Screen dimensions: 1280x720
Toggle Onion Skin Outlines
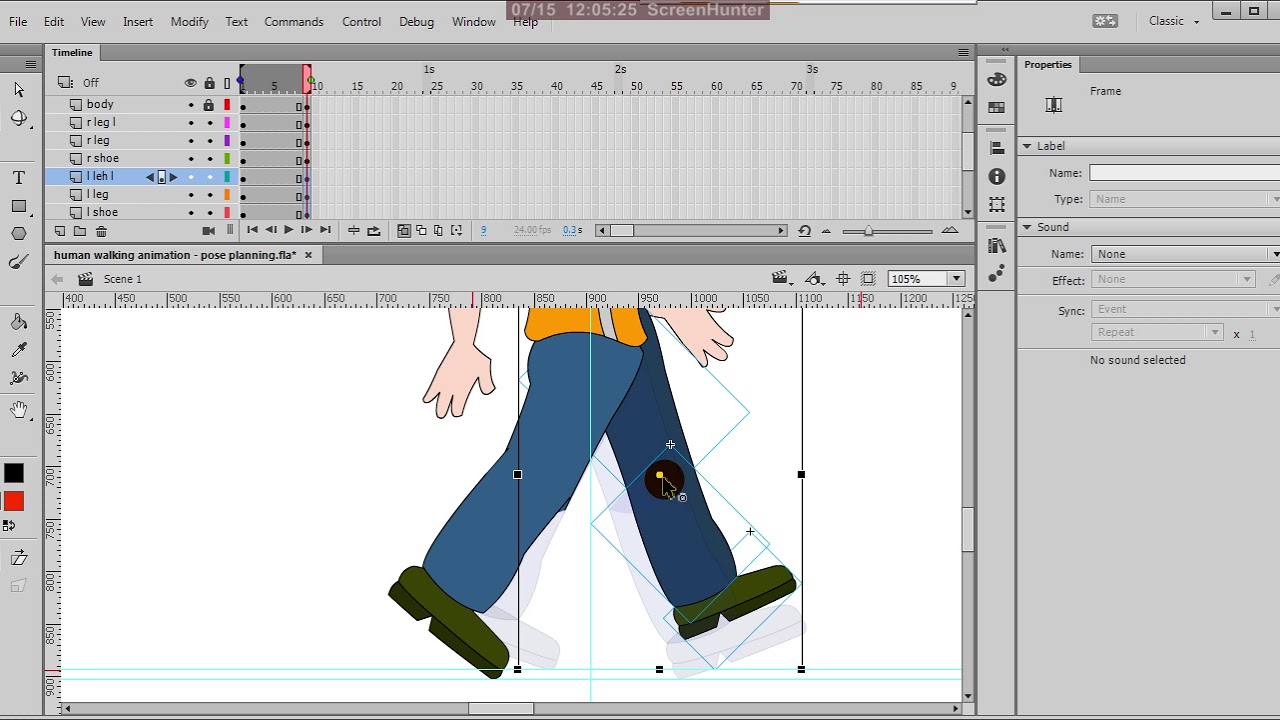click(x=421, y=231)
